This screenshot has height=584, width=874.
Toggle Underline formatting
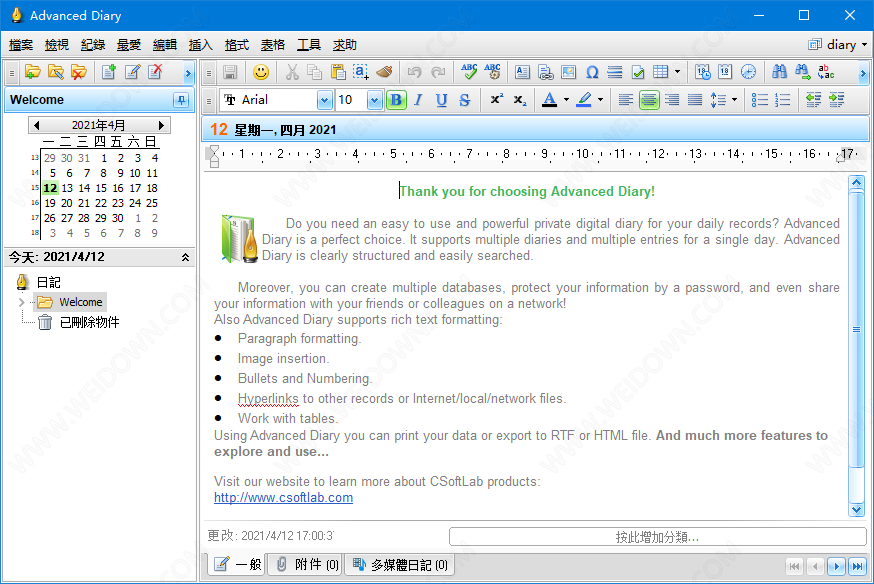tap(441, 100)
